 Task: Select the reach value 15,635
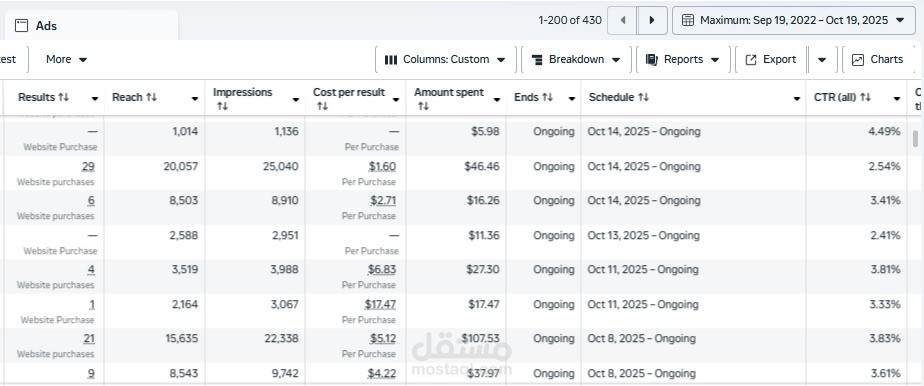pyautogui.click(x=182, y=339)
